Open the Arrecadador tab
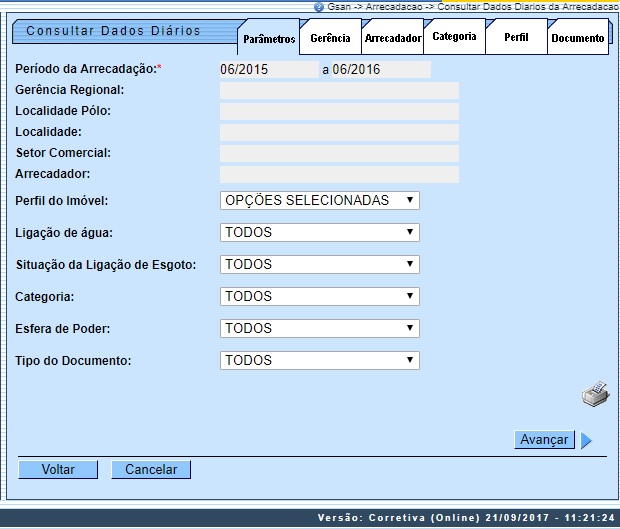This screenshot has width=620, height=529. (x=392, y=38)
